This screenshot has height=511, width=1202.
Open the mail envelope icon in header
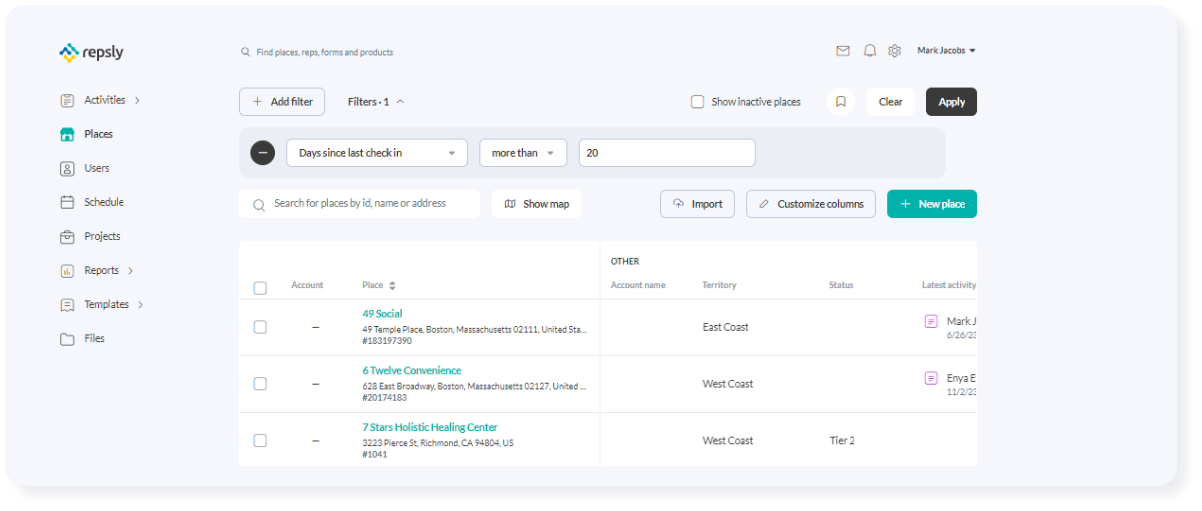tap(843, 51)
